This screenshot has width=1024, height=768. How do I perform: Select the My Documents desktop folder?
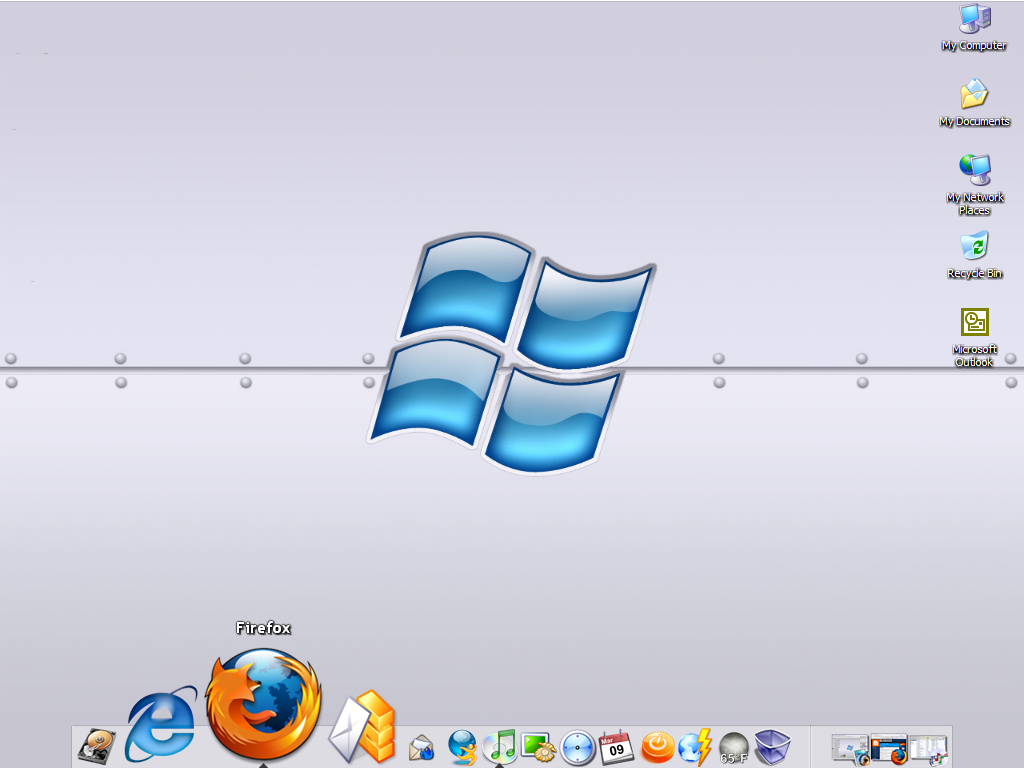coord(974,102)
